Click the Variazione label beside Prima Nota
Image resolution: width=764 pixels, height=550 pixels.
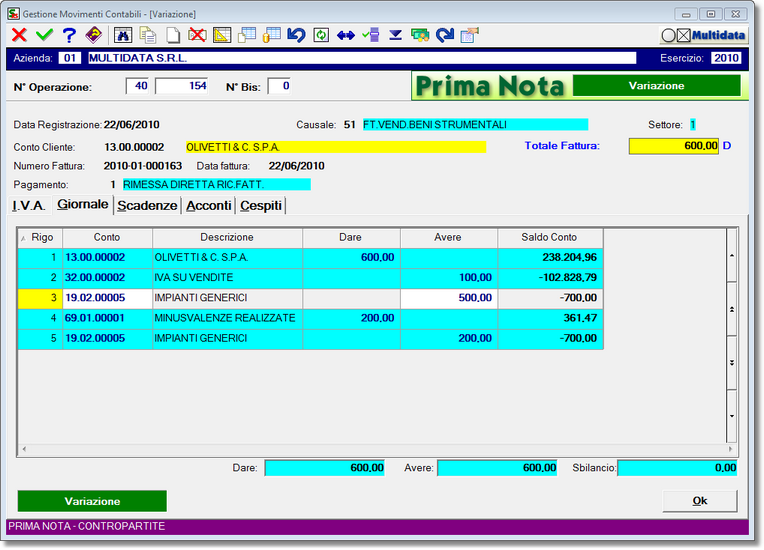tap(656, 86)
